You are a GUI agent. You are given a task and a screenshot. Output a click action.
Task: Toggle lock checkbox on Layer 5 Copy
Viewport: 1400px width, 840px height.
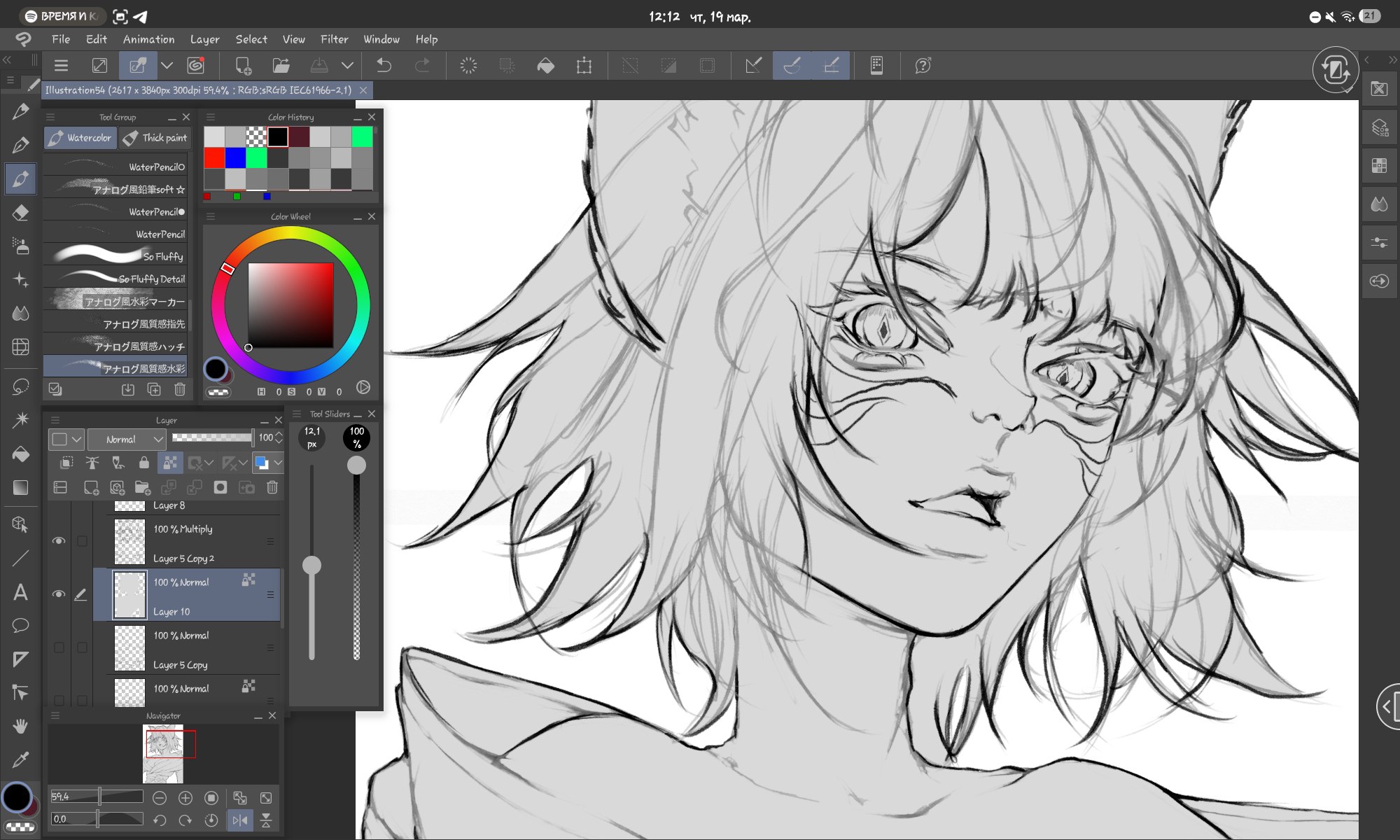tap(82, 647)
